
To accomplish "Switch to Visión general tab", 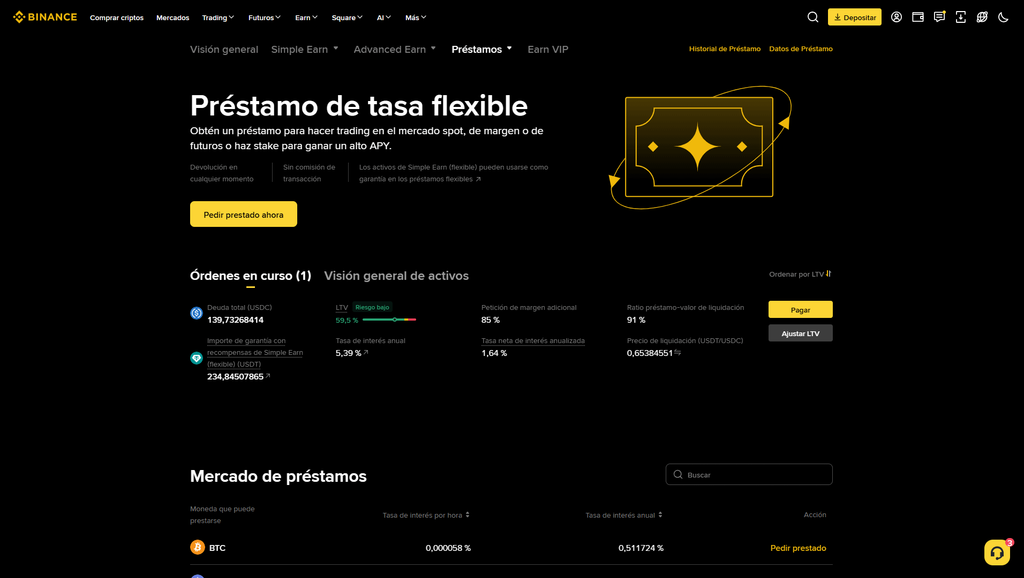I will pyautogui.click(x=224, y=49).
